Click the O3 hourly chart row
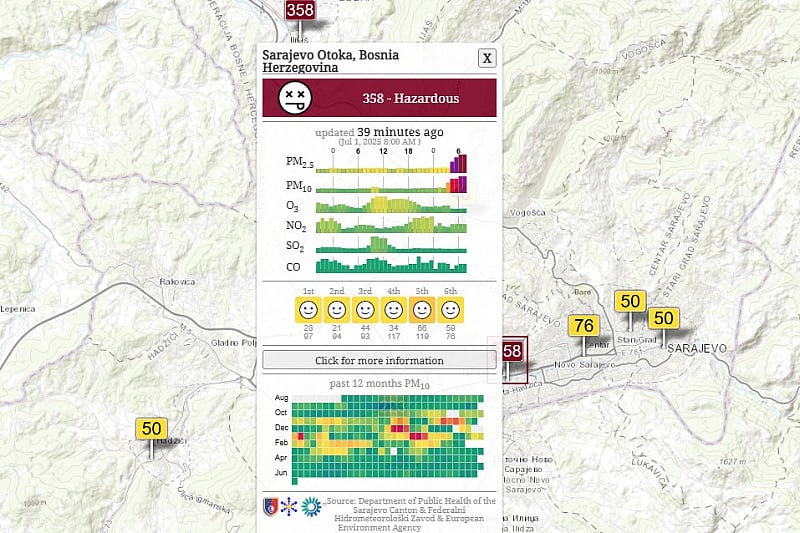This screenshot has height=533, width=800. (x=392, y=205)
